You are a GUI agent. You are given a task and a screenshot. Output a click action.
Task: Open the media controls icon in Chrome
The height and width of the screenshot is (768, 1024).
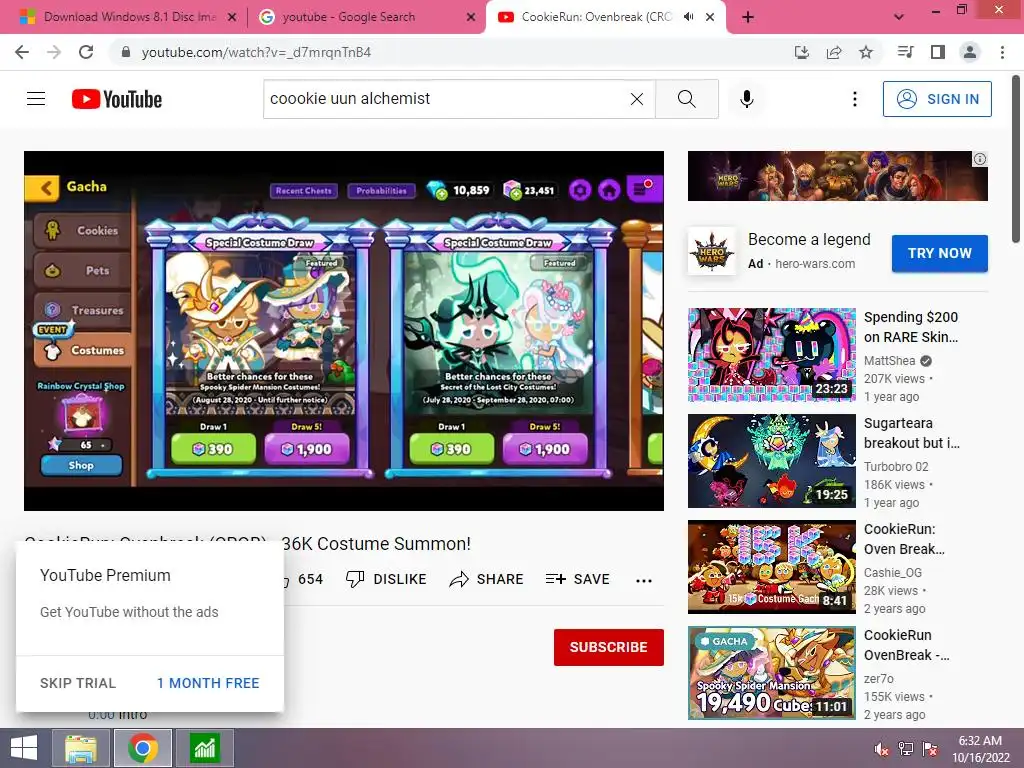click(x=906, y=52)
